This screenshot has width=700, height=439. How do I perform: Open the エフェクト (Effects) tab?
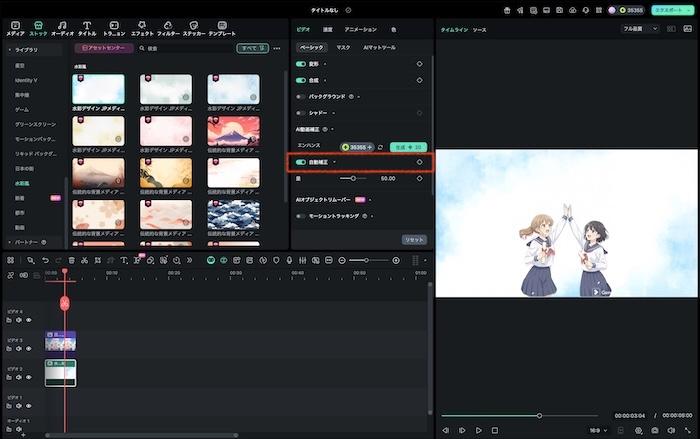coord(142,29)
